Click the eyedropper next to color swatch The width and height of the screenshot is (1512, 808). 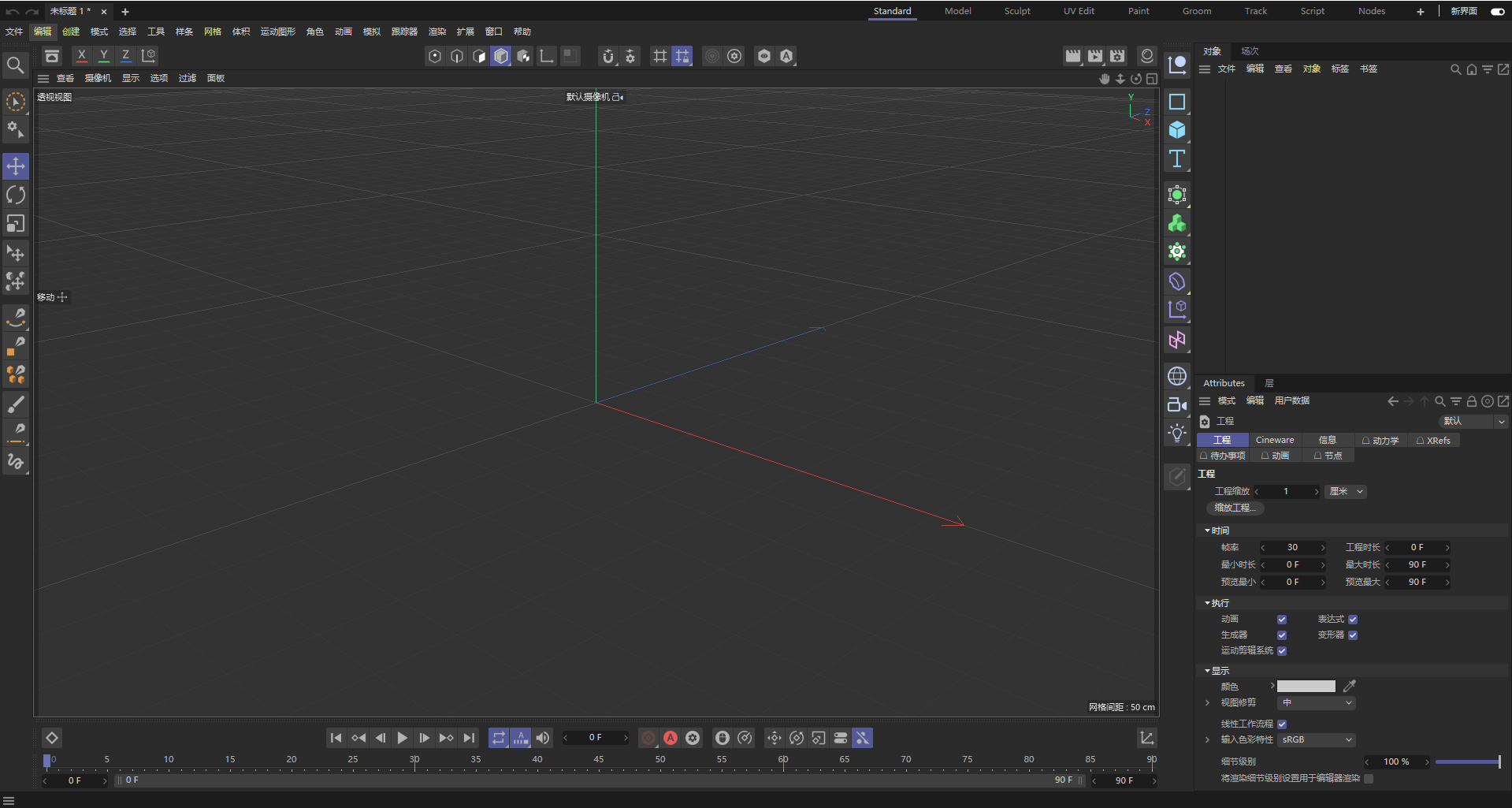[x=1349, y=686]
